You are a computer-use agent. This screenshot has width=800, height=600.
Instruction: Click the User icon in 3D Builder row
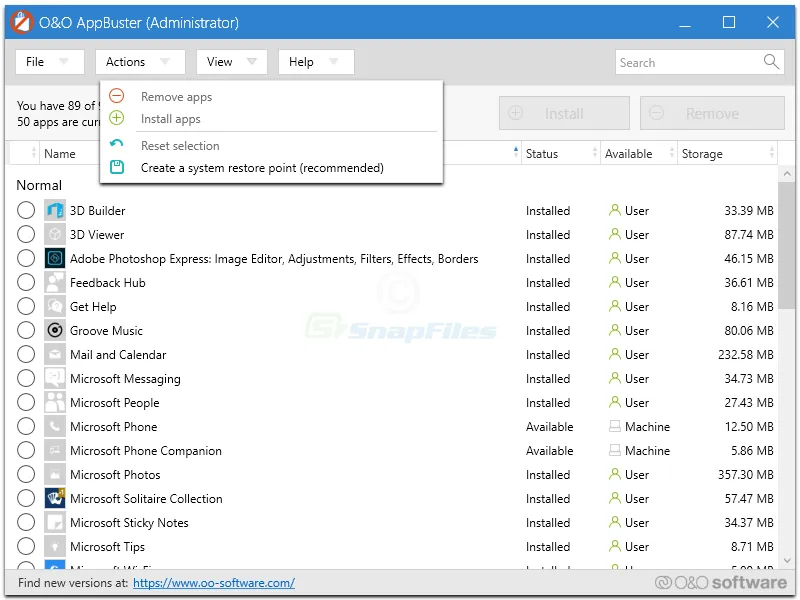tap(615, 210)
